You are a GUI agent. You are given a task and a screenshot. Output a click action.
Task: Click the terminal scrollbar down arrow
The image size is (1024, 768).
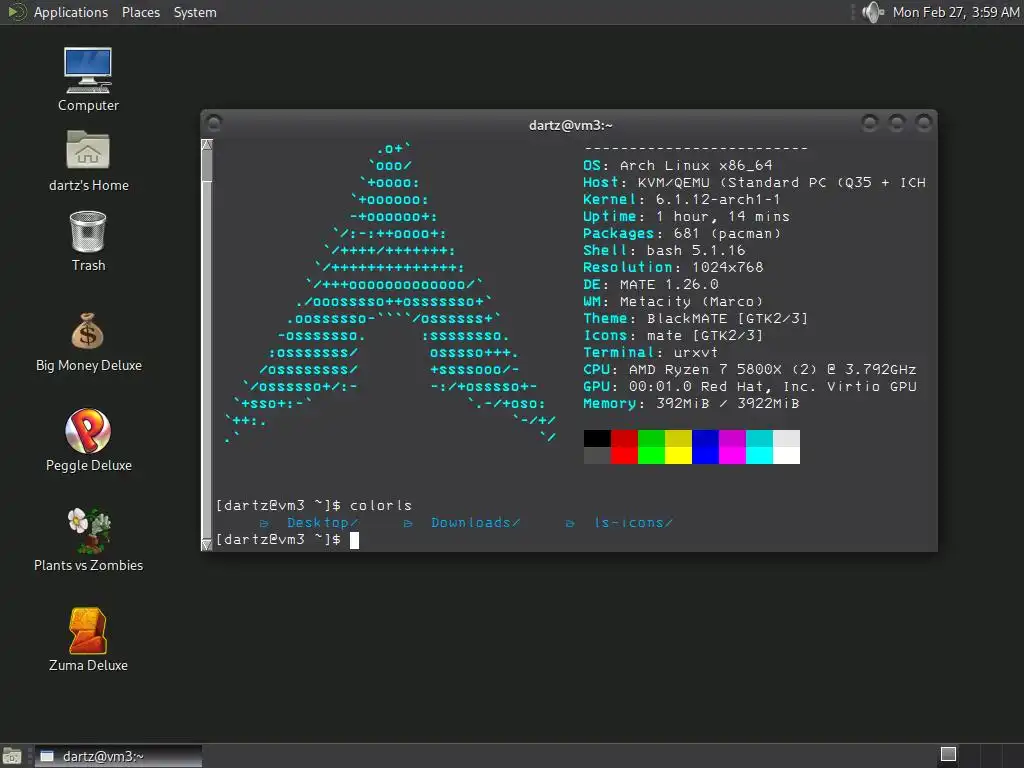207,545
